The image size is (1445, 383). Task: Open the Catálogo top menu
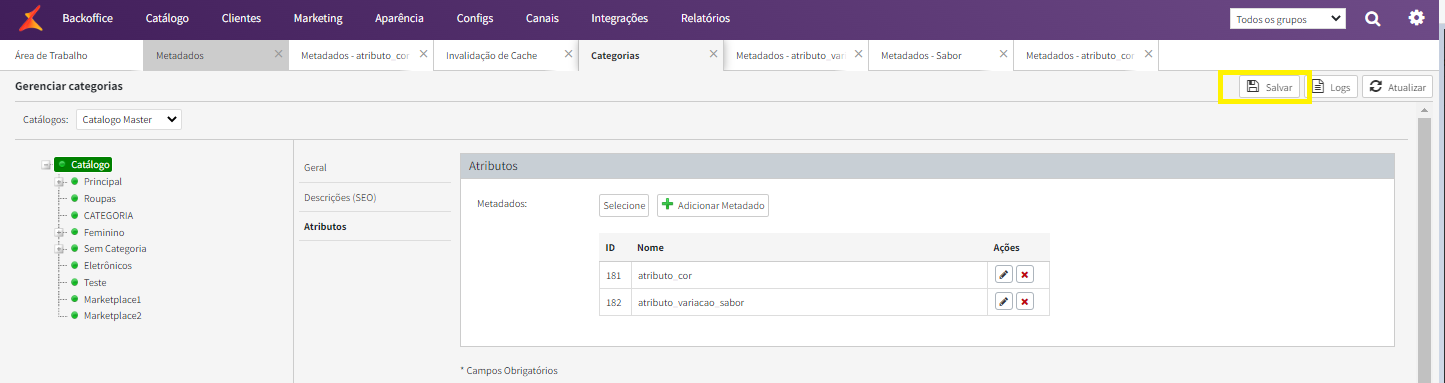click(x=167, y=18)
